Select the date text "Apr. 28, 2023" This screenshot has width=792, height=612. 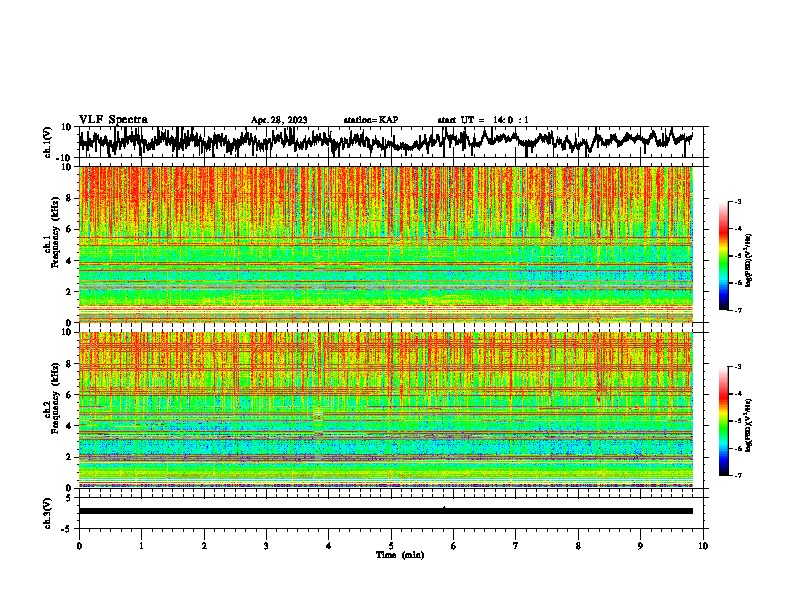click(279, 120)
